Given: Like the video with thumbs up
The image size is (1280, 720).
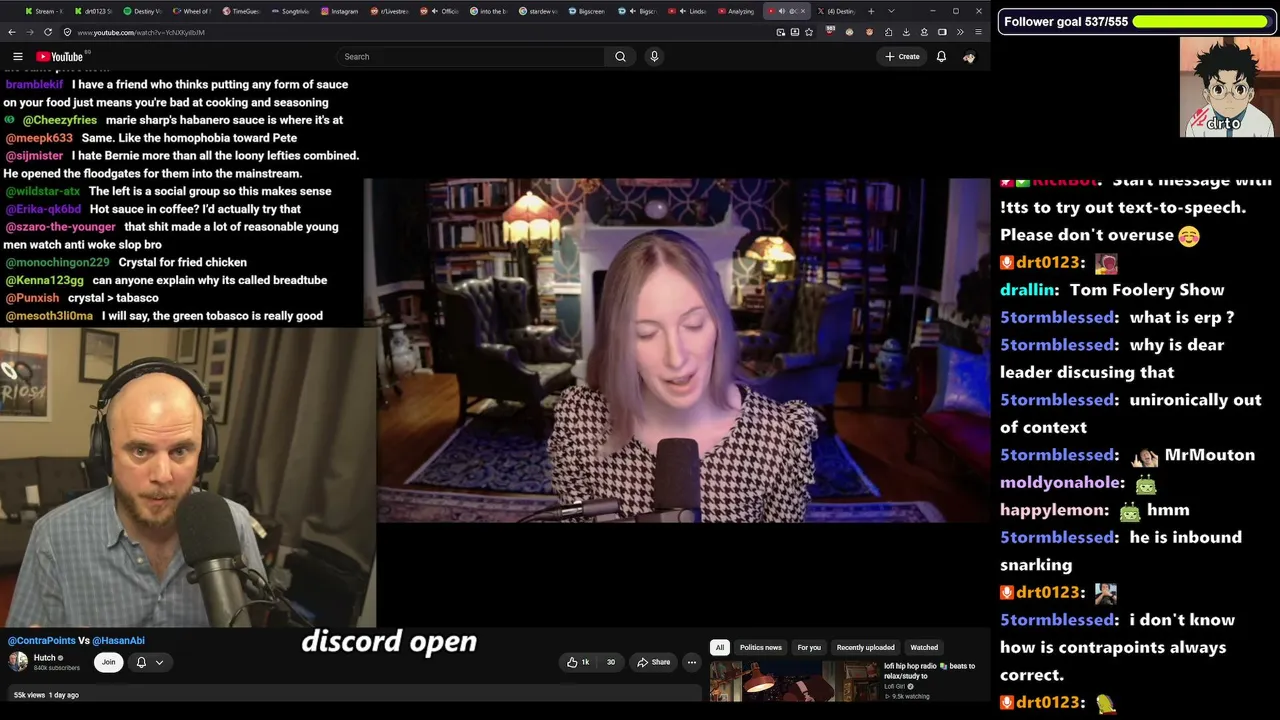Looking at the screenshot, I should click(578, 662).
